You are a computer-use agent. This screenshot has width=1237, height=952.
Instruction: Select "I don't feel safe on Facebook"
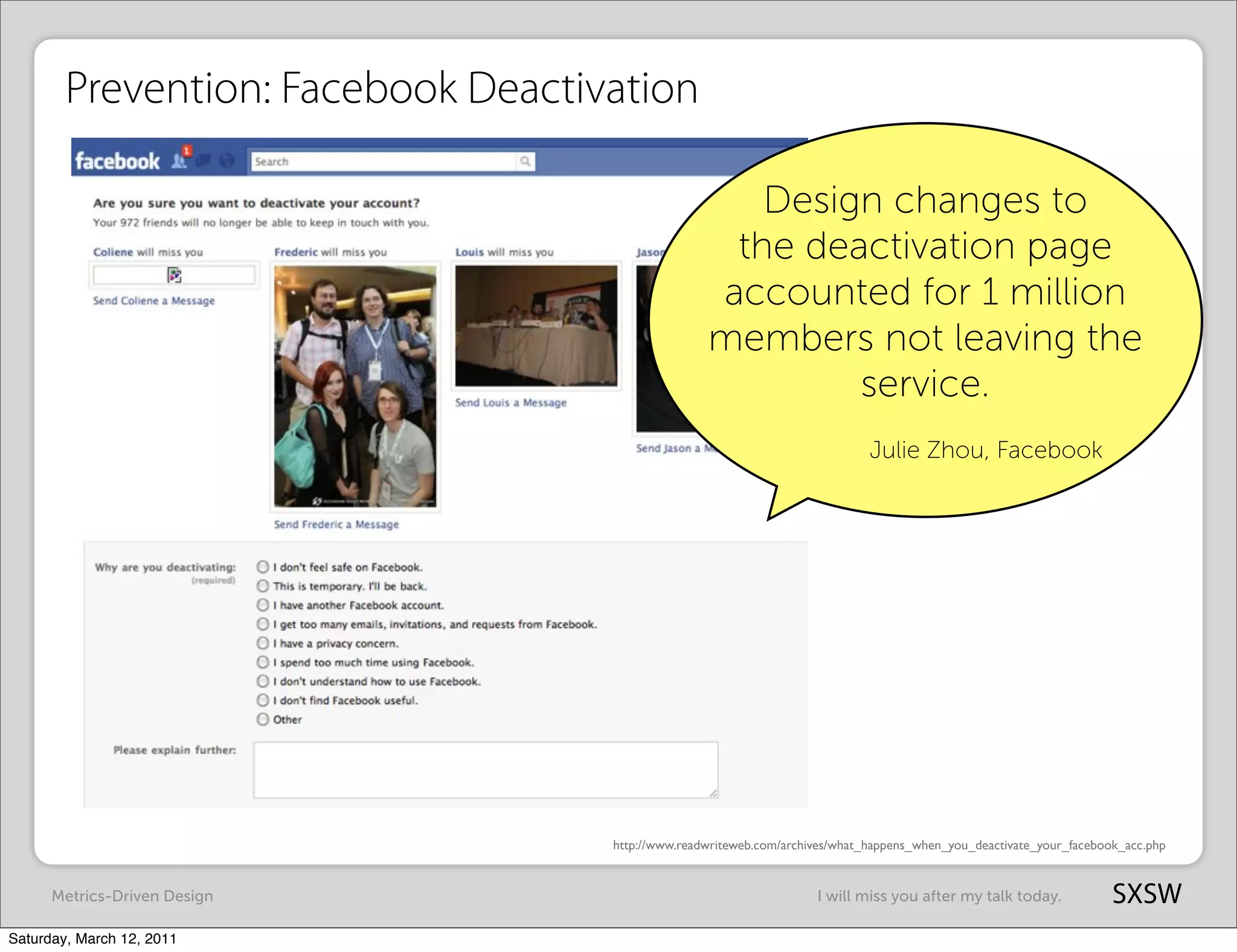263,567
